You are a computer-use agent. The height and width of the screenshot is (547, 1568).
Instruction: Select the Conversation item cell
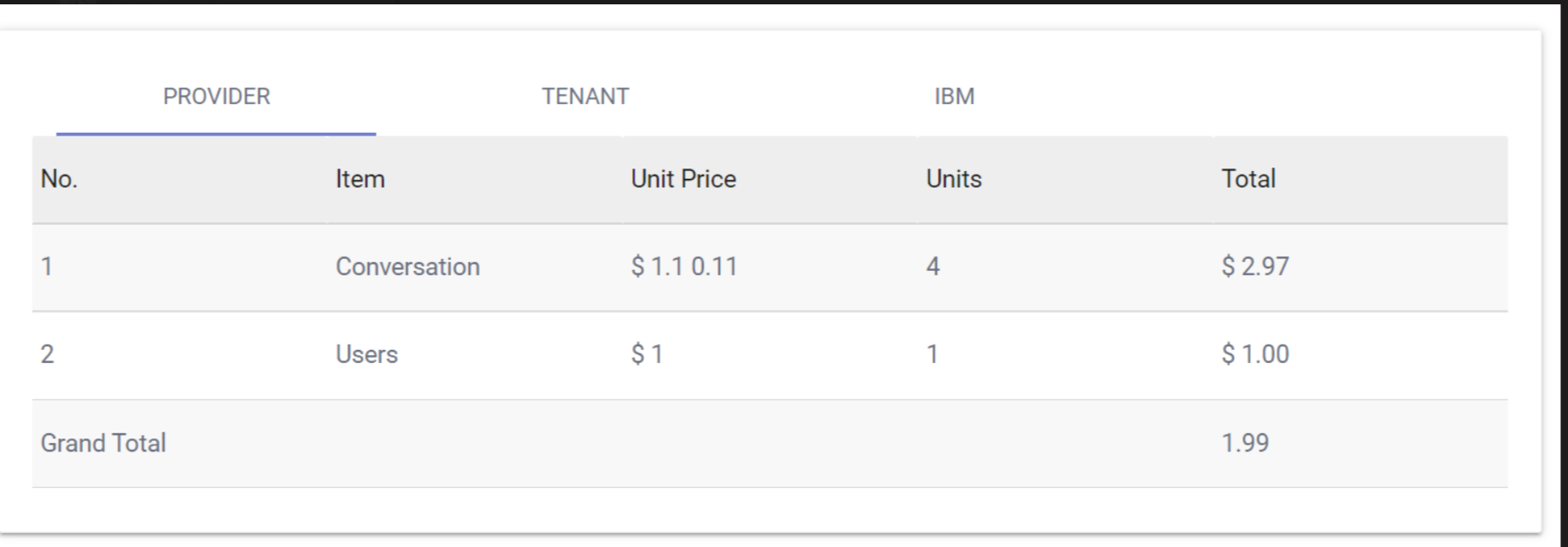click(x=407, y=267)
